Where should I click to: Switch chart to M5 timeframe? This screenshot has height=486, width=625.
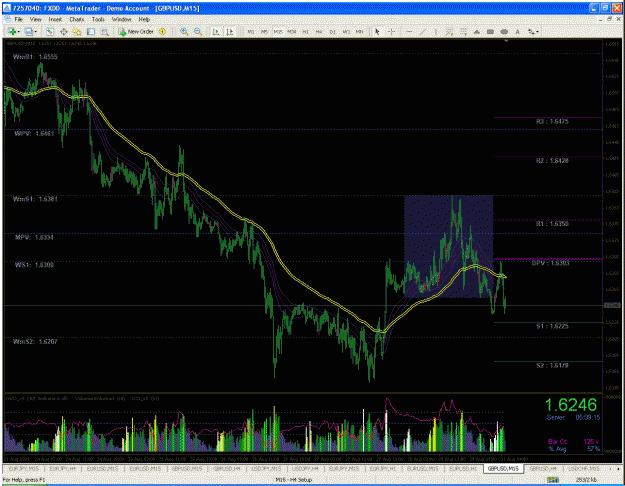[264, 31]
